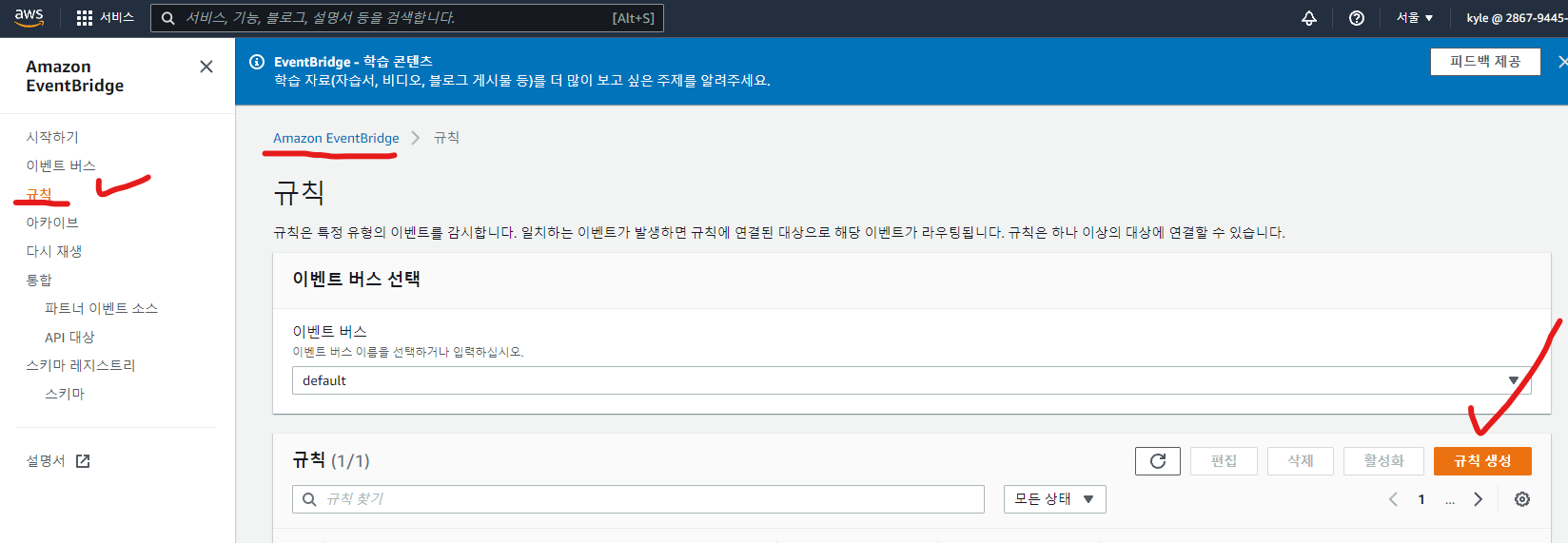Viewport: 1568px width, 543px height.
Task: Focus the 규칙 찾기 search field
Action: 638,499
